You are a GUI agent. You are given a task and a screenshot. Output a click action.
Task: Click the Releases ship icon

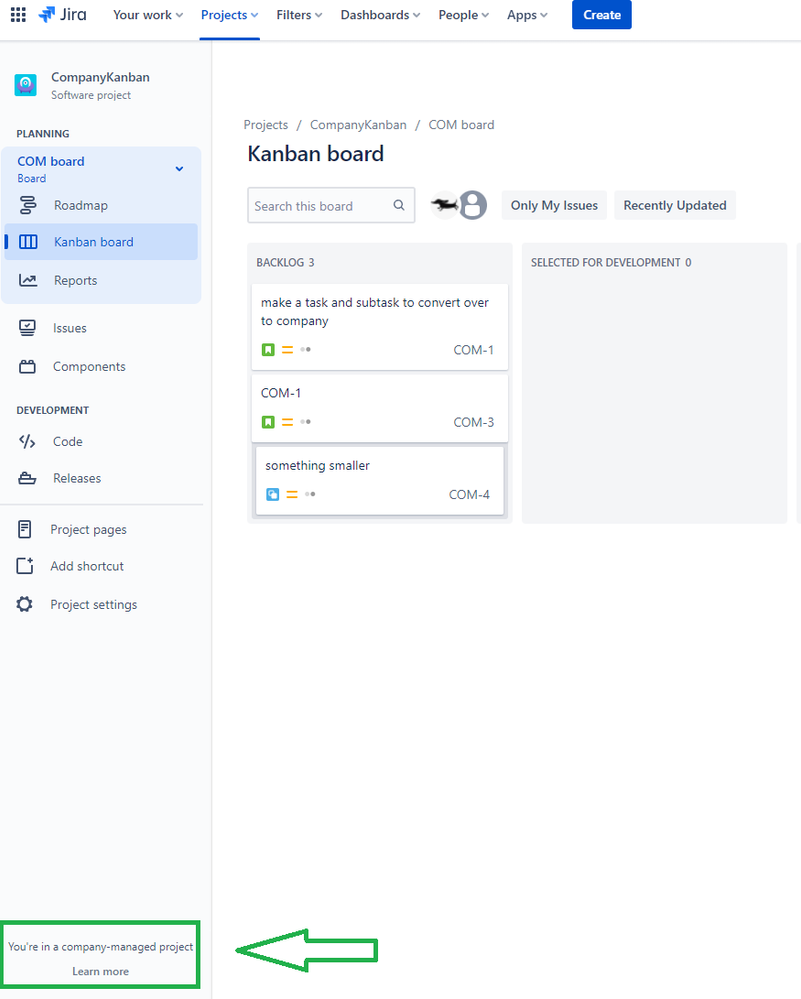(27, 478)
